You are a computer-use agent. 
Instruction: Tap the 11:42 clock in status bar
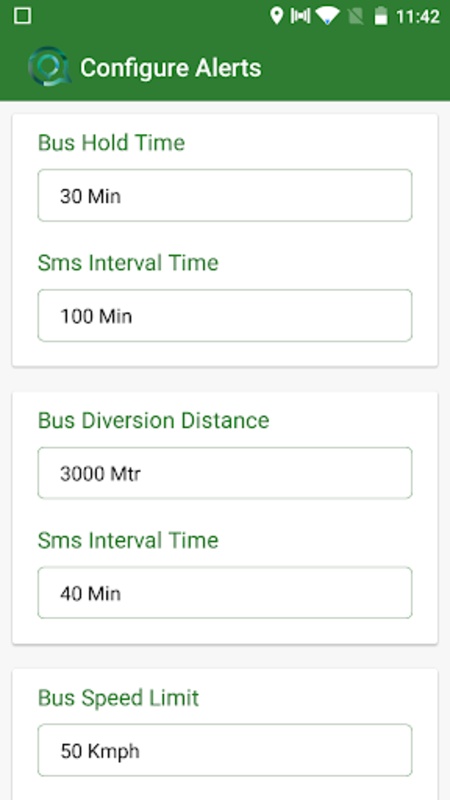(418, 17)
